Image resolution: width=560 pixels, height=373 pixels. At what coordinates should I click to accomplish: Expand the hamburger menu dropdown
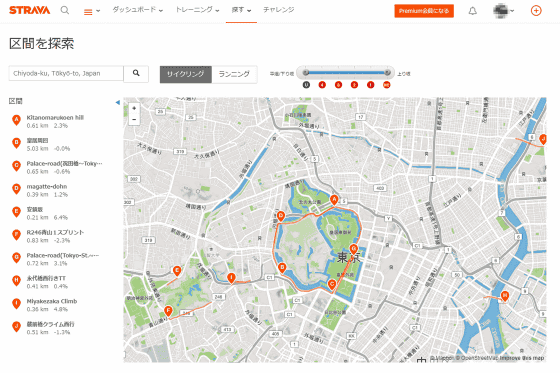pos(91,12)
